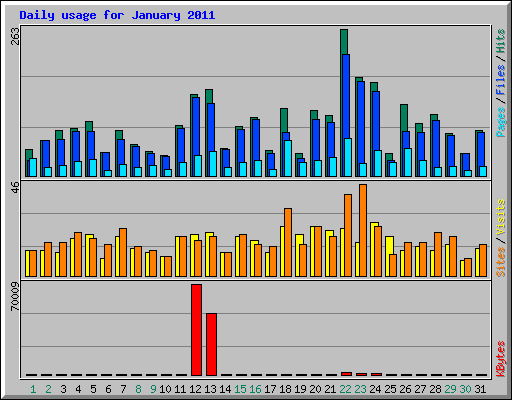The width and height of the screenshot is (512, 400).
Task: Click the green 'Hits' legend label
Action: pyautogui.click(x=500, y=41)
